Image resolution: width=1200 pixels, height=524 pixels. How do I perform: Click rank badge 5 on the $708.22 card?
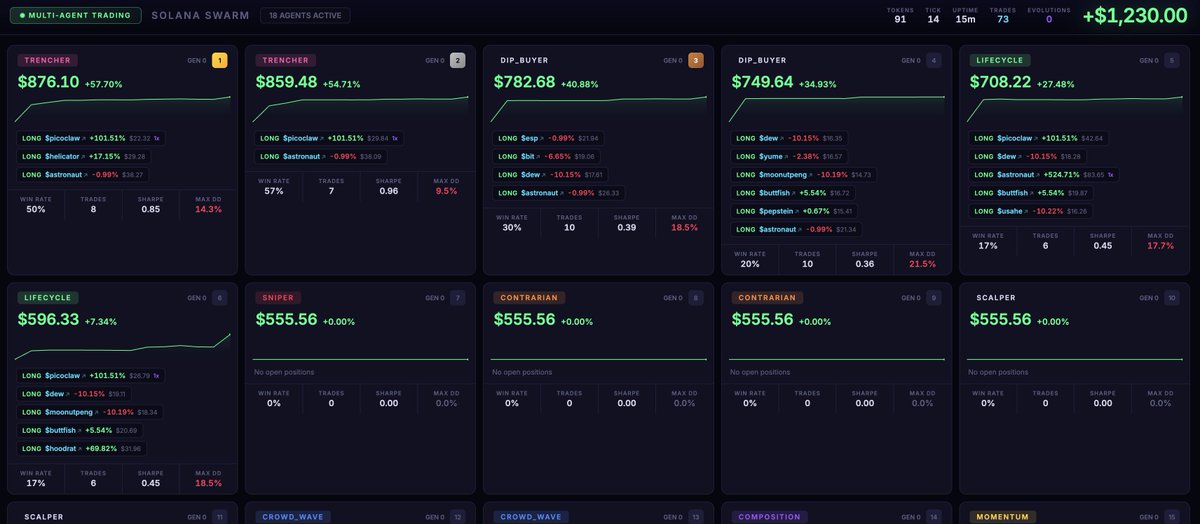[x=1172, y=60]
